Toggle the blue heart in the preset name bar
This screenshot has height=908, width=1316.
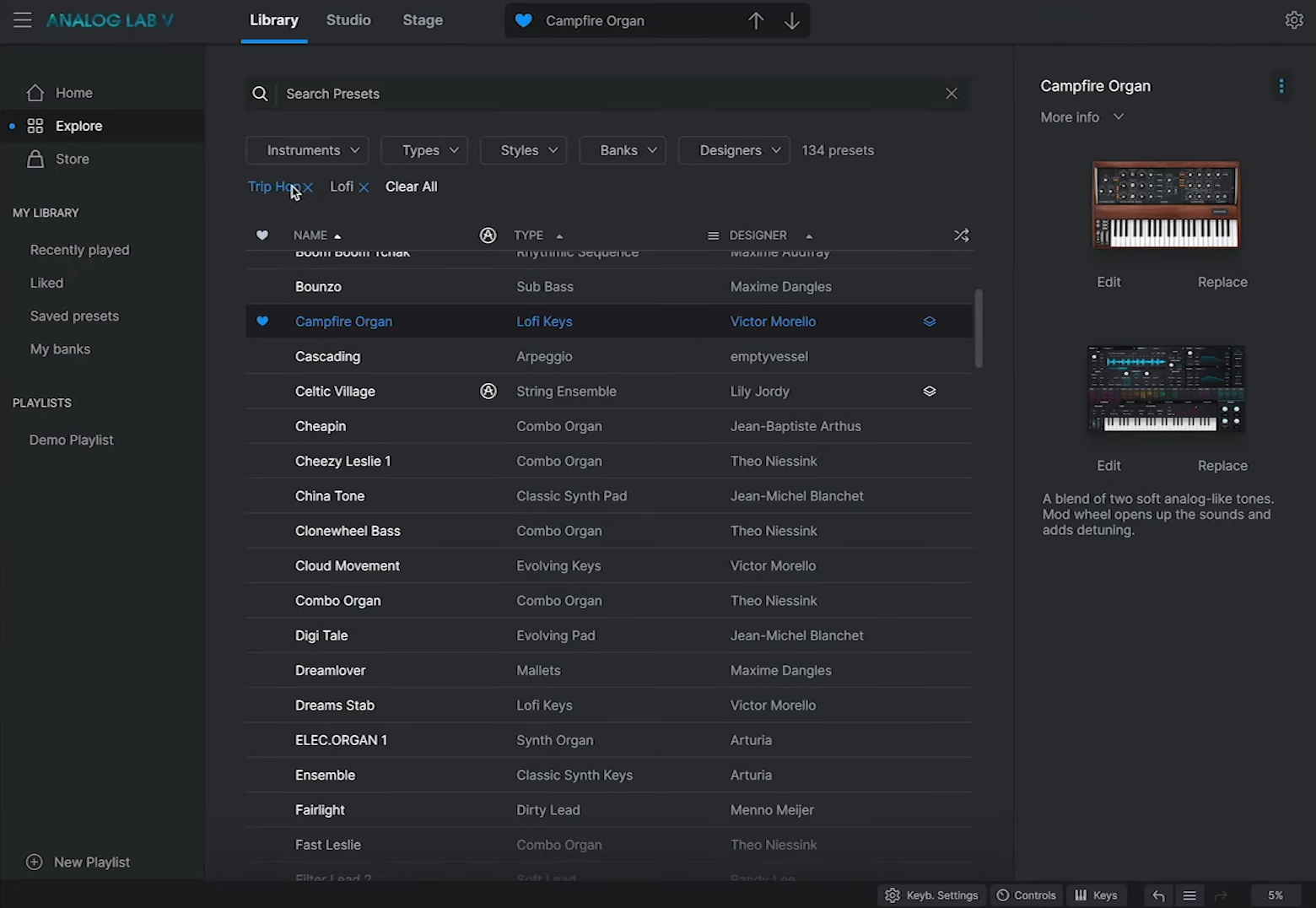tap(524, 20)
